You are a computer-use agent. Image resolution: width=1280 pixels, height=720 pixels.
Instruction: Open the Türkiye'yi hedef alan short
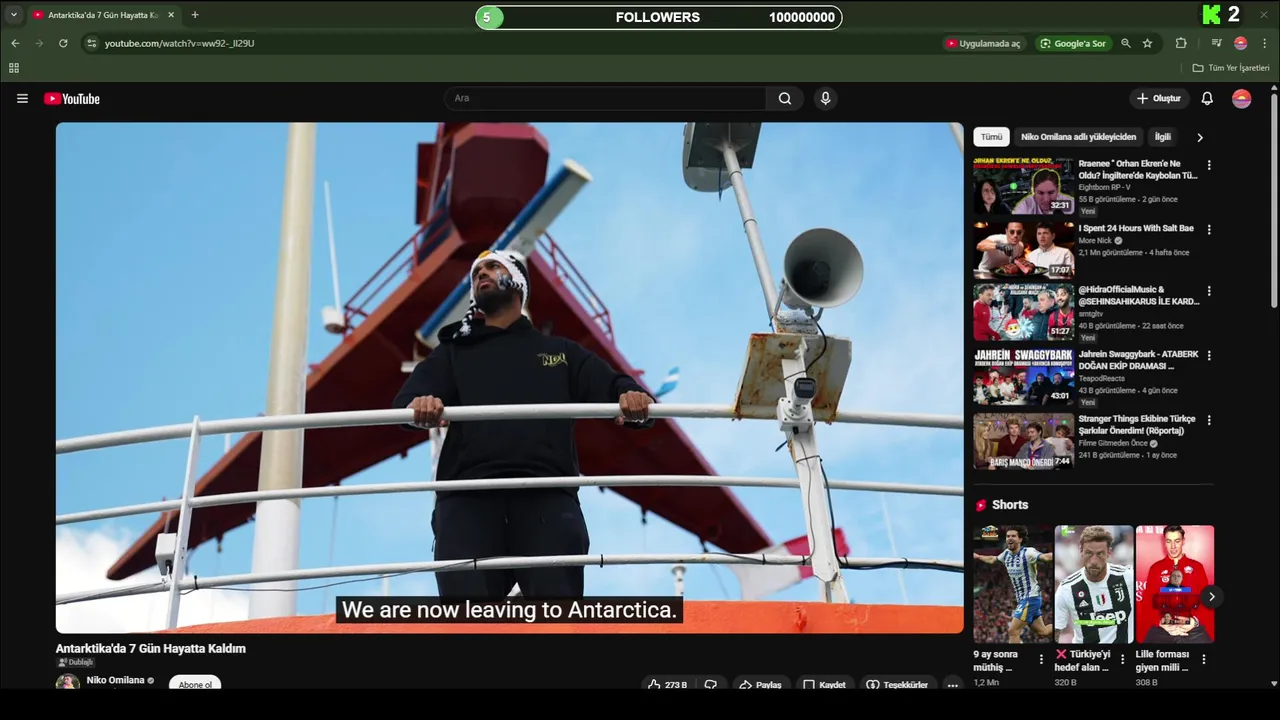(x=1093, y=584)
